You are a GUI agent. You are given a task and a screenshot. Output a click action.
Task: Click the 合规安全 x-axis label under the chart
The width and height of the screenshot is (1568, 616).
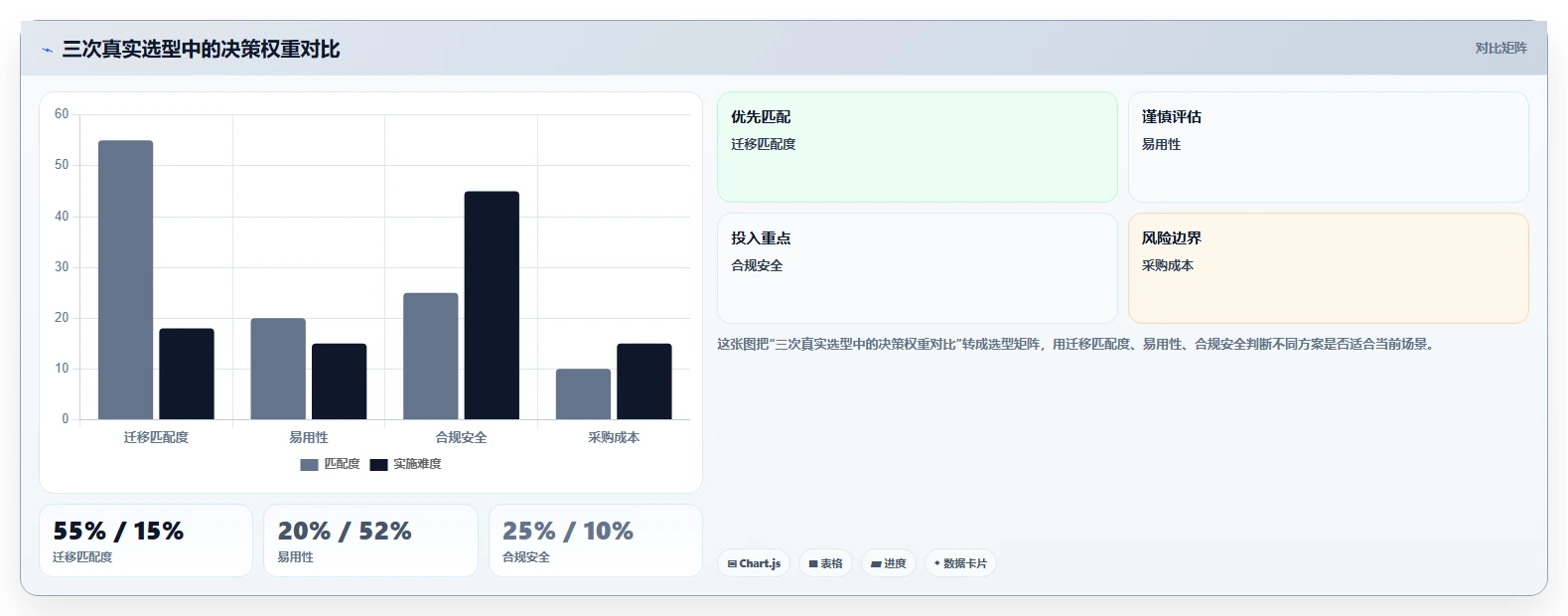[x=461, y=437]
